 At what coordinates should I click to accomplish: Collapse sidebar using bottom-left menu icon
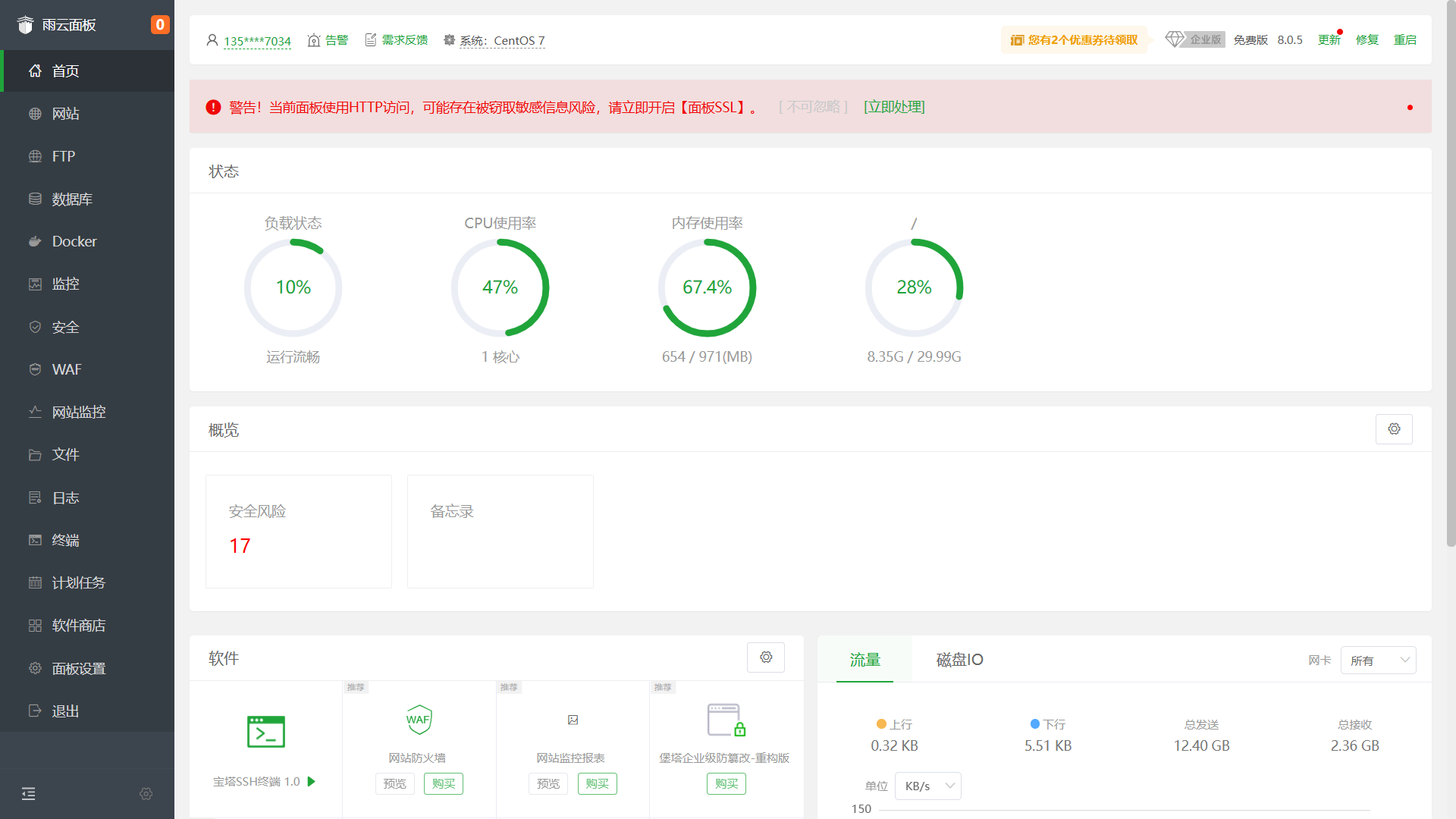tap(29, 793)
